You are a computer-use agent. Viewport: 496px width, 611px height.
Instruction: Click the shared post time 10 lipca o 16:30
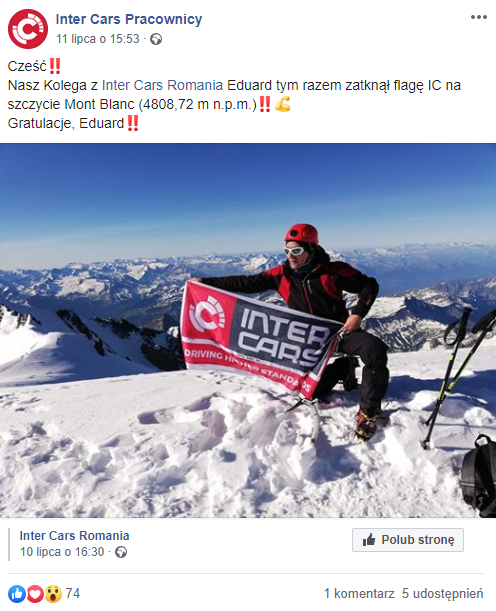(x=62, y=552)
